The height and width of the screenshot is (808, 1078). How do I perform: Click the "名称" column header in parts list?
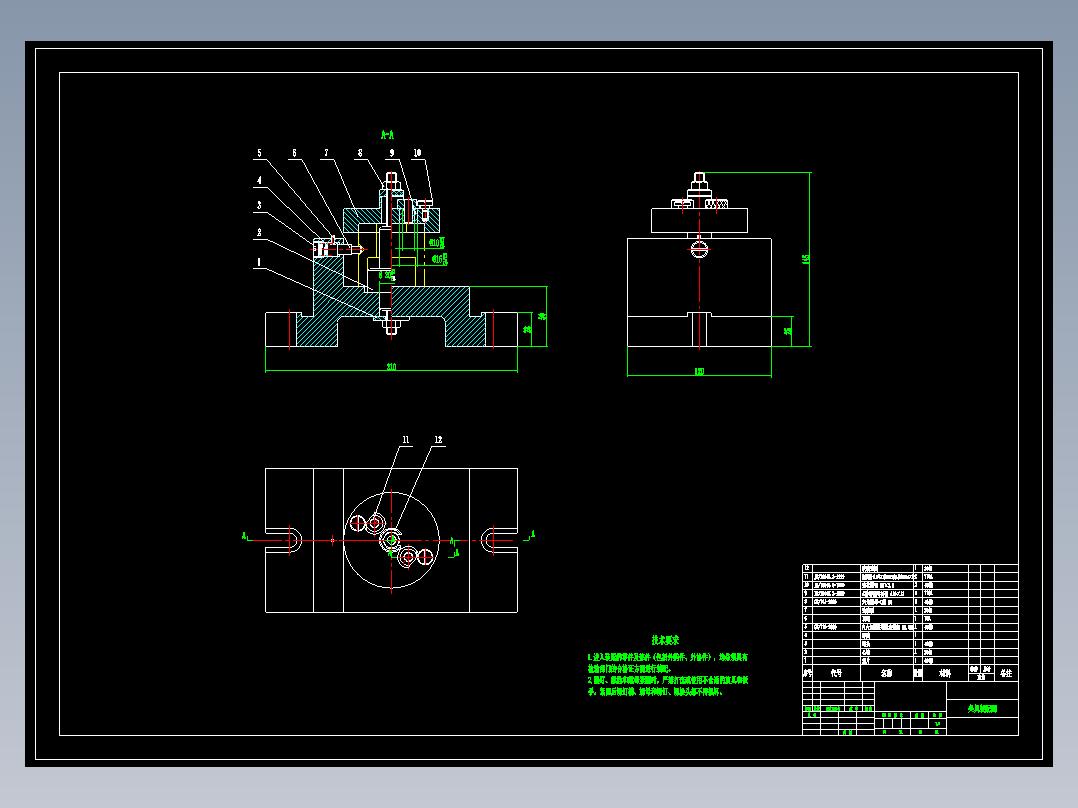point(886,673)
